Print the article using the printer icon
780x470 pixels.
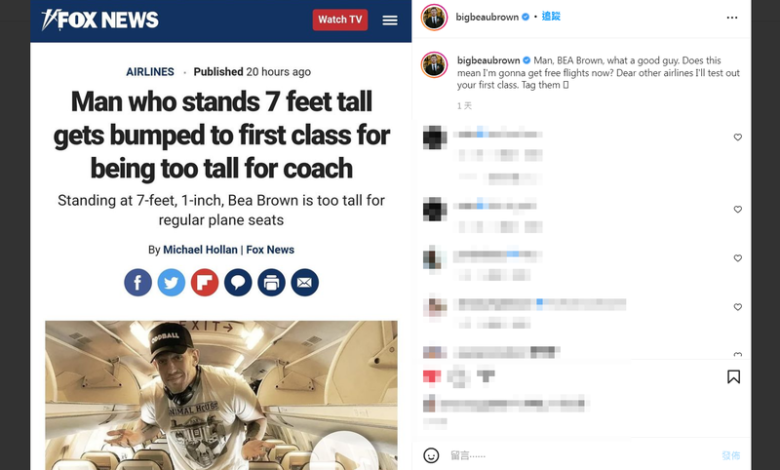coord(271,282)
